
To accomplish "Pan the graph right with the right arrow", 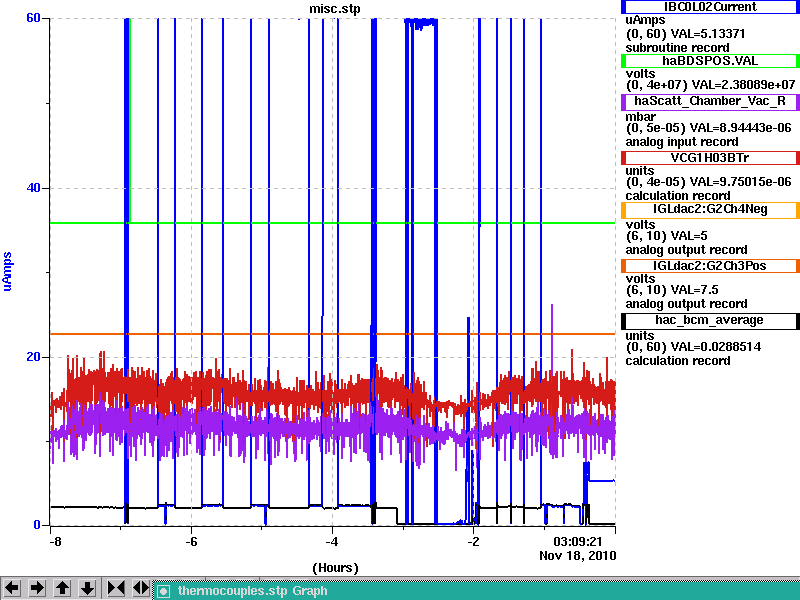I will tap(37, 588).
